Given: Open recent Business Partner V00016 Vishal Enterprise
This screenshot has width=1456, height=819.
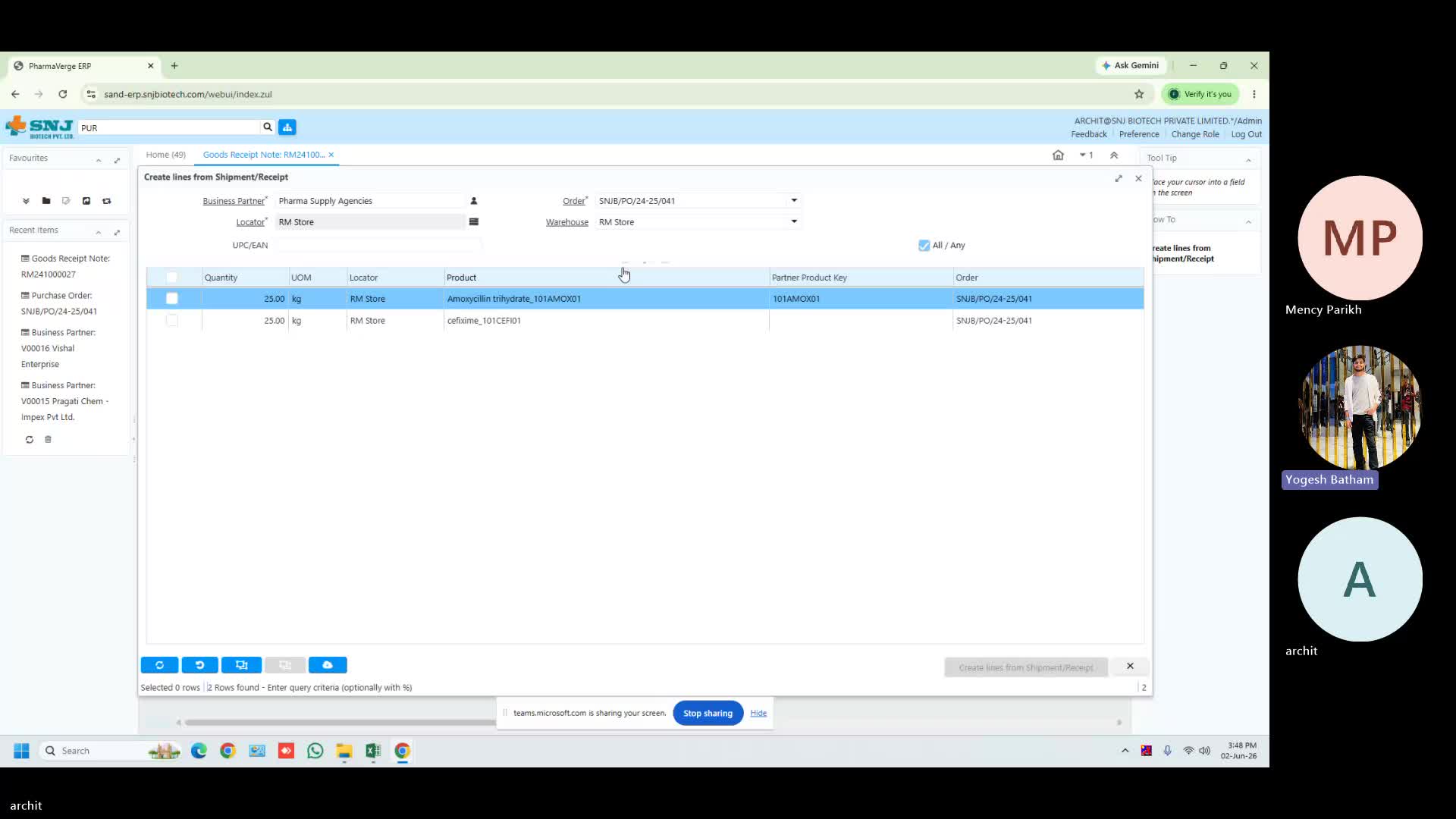Looking at the screenshot, I should (58, 348).
